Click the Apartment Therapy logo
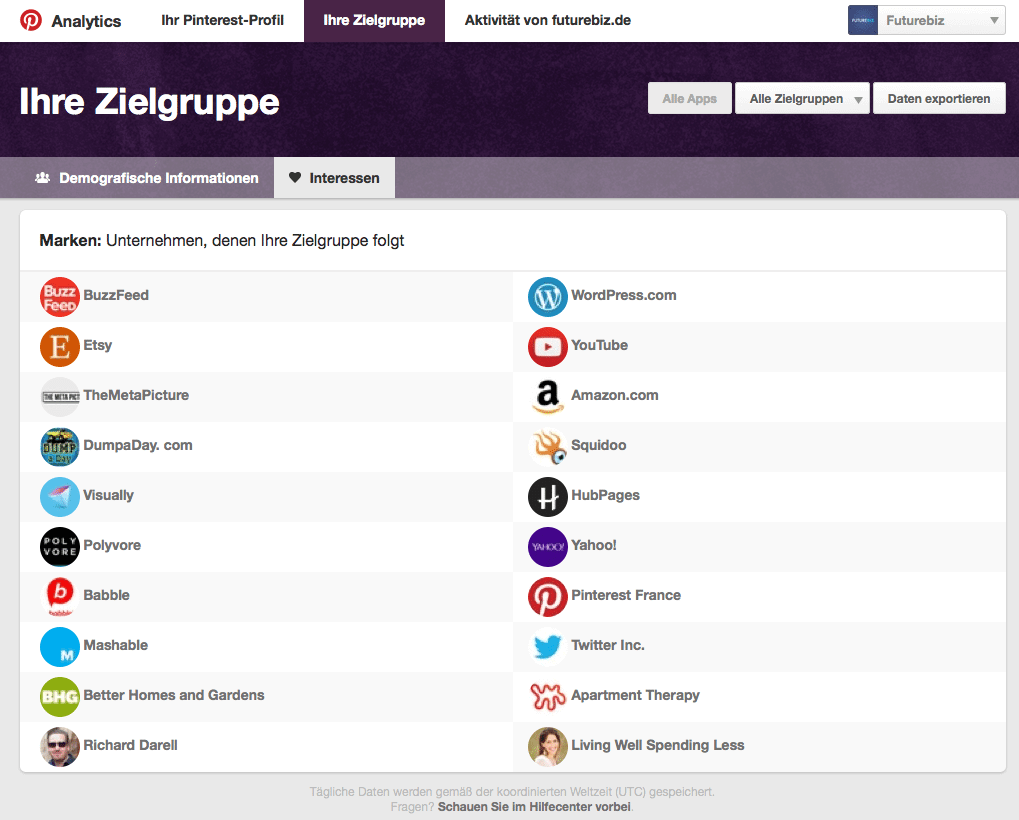This screenshot has height=820, width=1019. (548, 697)
